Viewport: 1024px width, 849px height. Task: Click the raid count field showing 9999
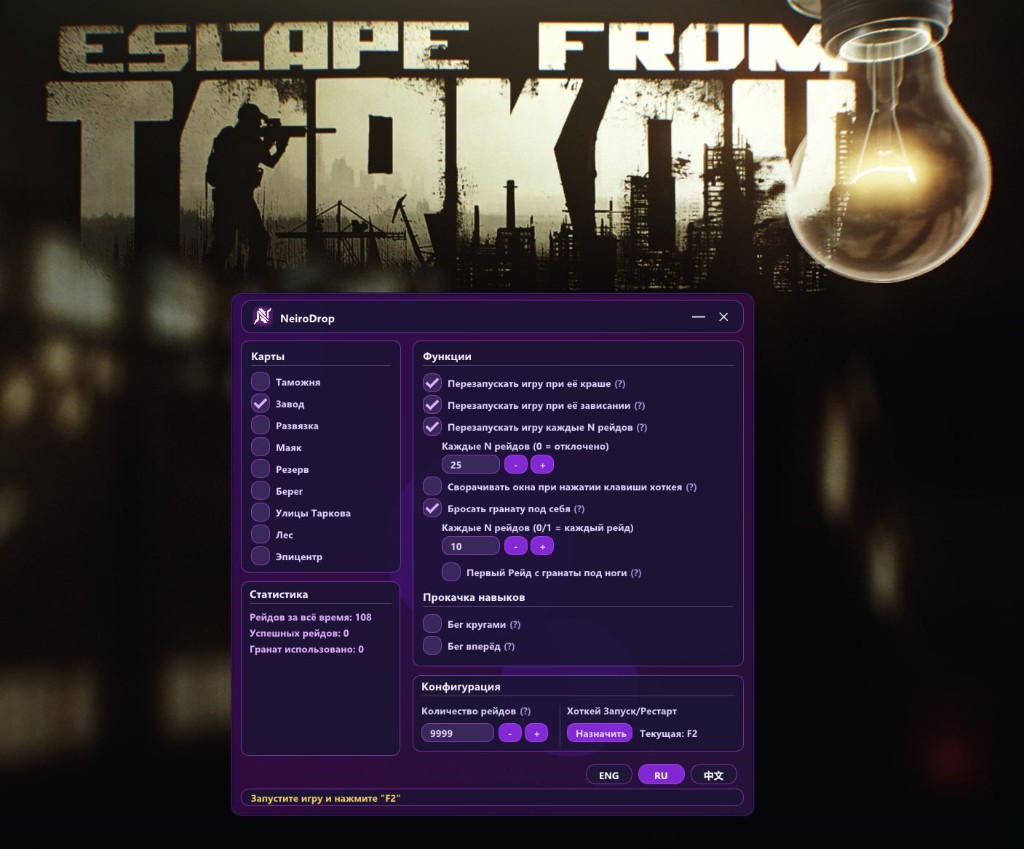pyautogui.click(x=457, y=733)
